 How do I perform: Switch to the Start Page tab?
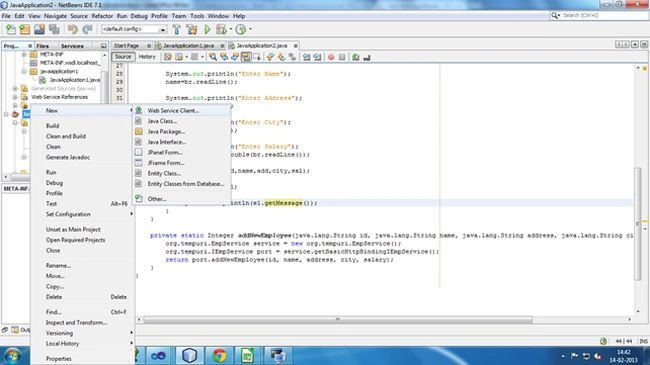[126, 46]
